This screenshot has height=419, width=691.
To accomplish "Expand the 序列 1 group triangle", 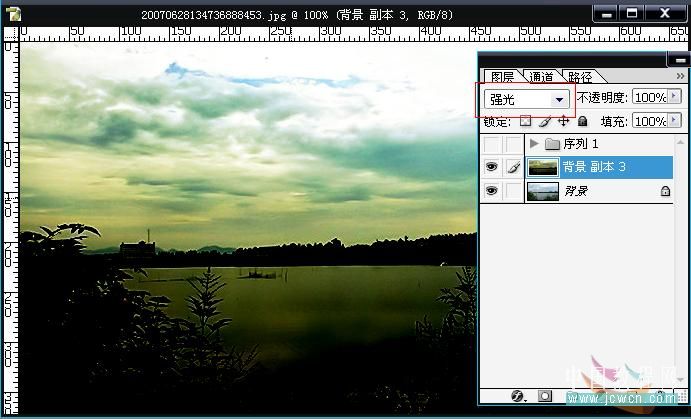I will pyautogui.click(x=534, y=143).
